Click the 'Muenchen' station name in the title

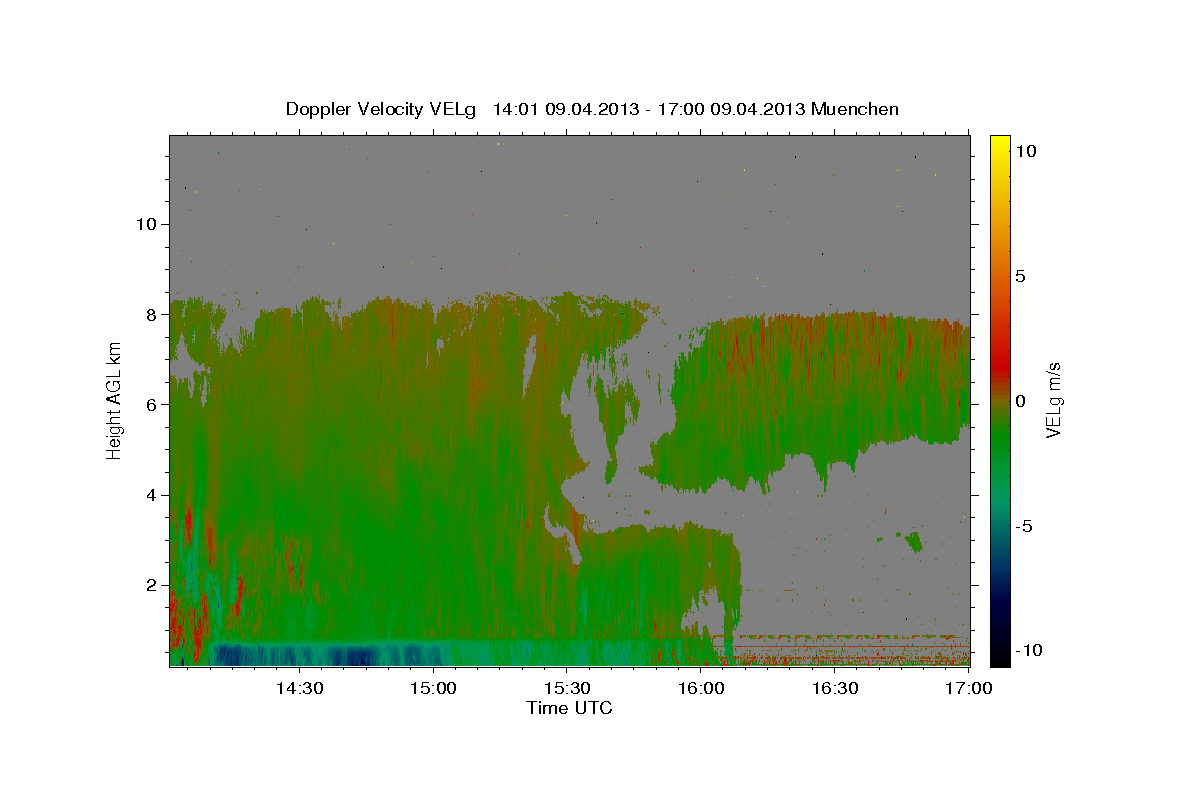[856, 109]
